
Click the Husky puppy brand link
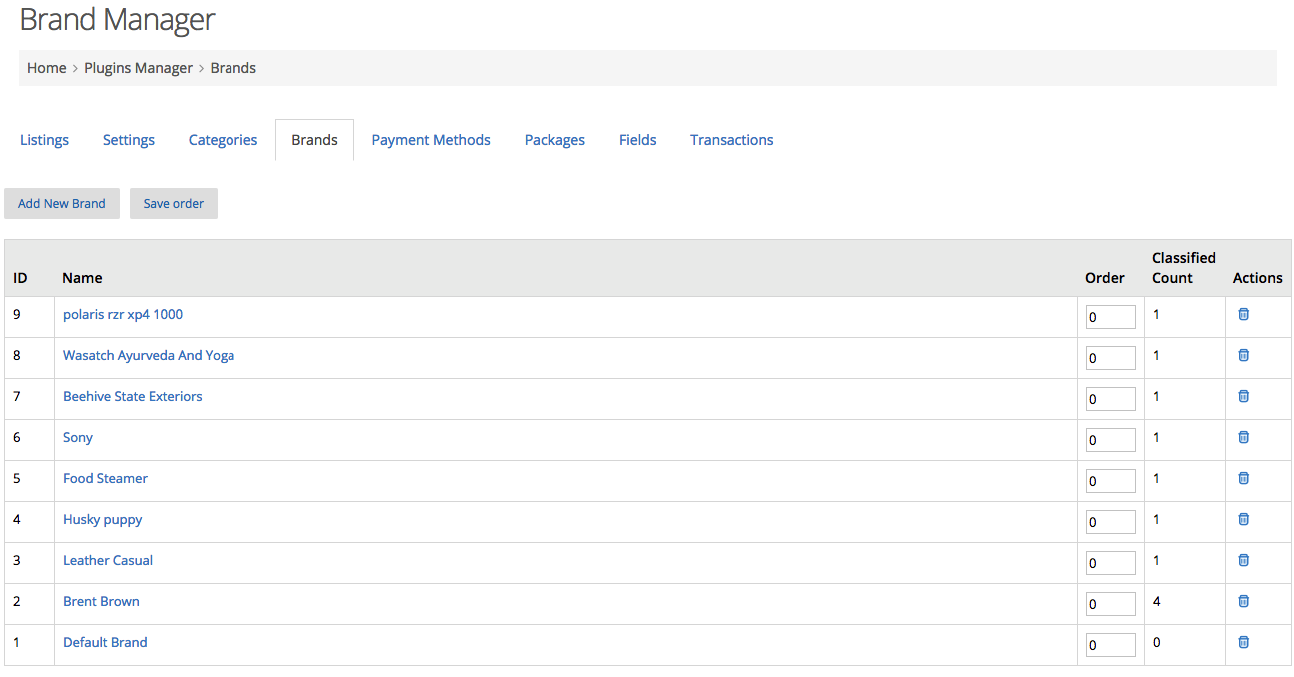tap(103, 519)
